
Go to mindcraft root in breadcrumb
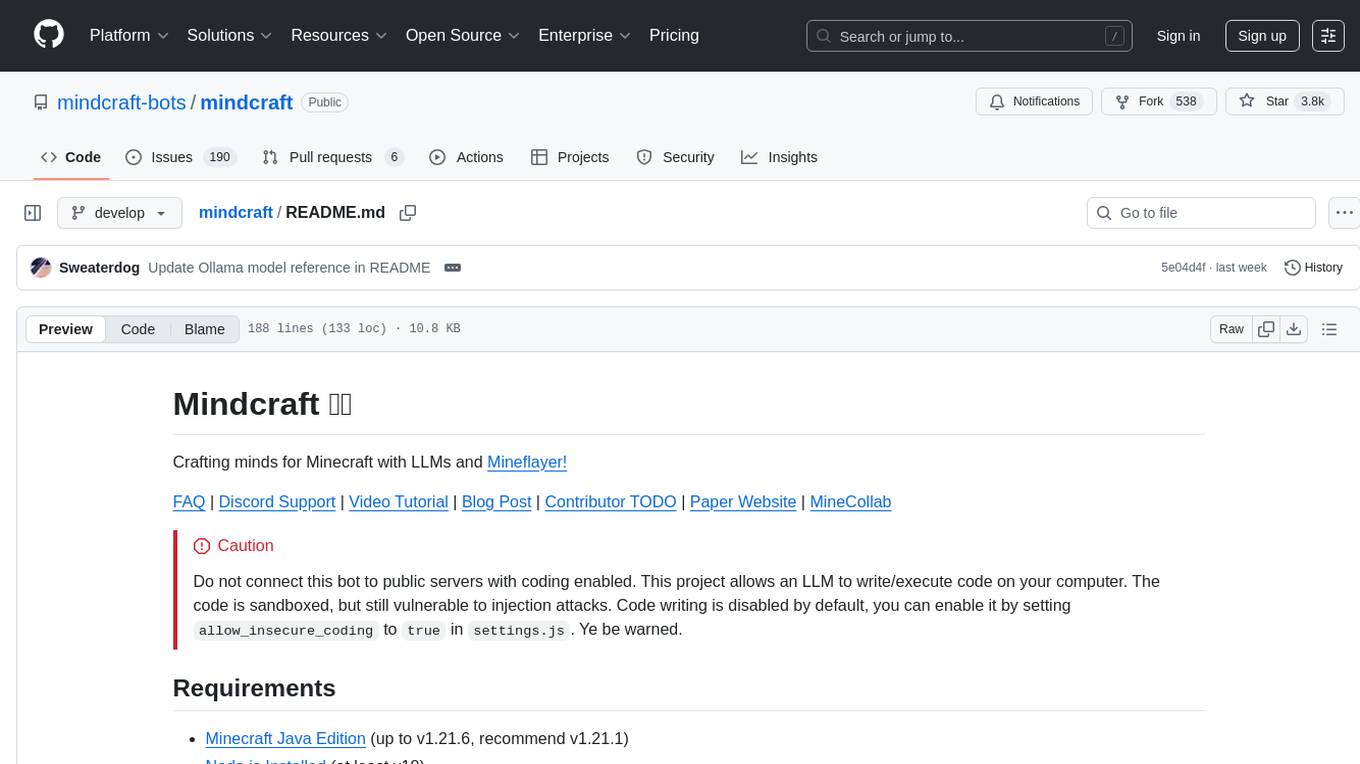[236, 212]
